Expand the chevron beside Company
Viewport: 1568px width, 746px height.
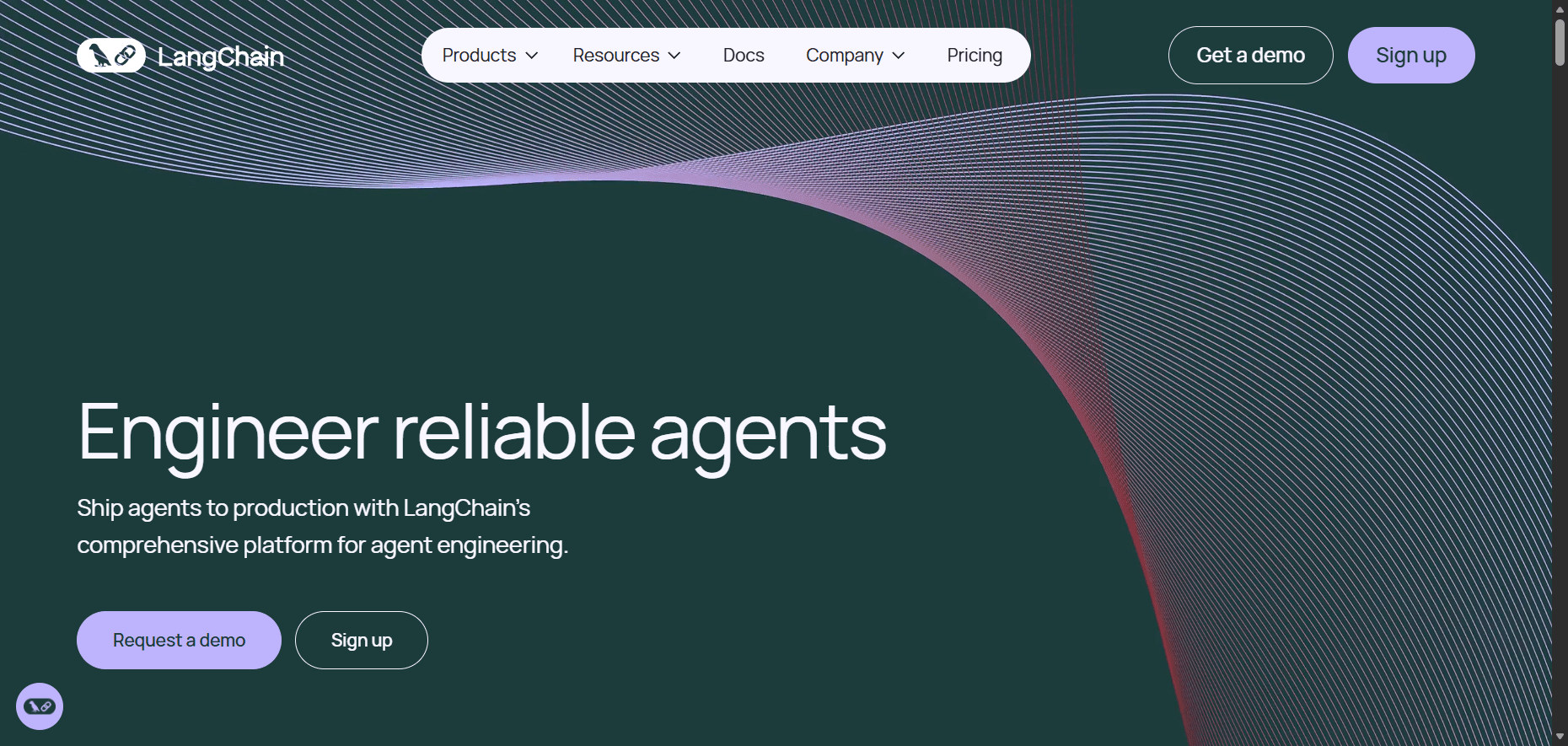tap(899, 56)
